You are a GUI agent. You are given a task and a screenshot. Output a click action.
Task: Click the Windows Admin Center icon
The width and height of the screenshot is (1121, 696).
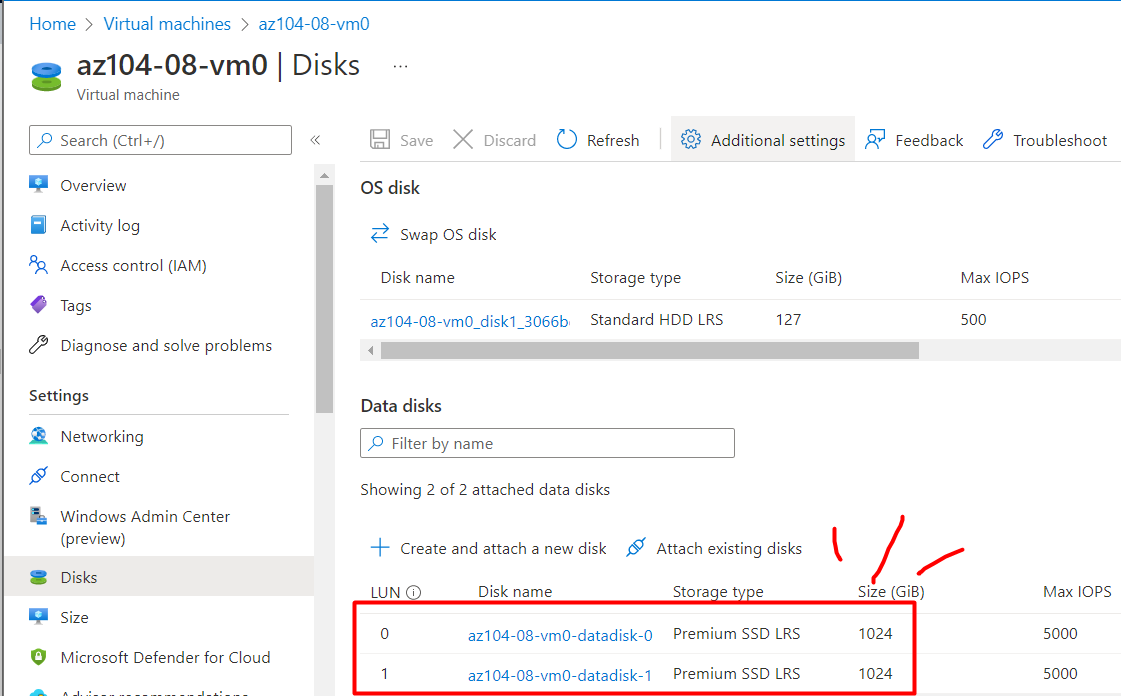coord(39,516)
